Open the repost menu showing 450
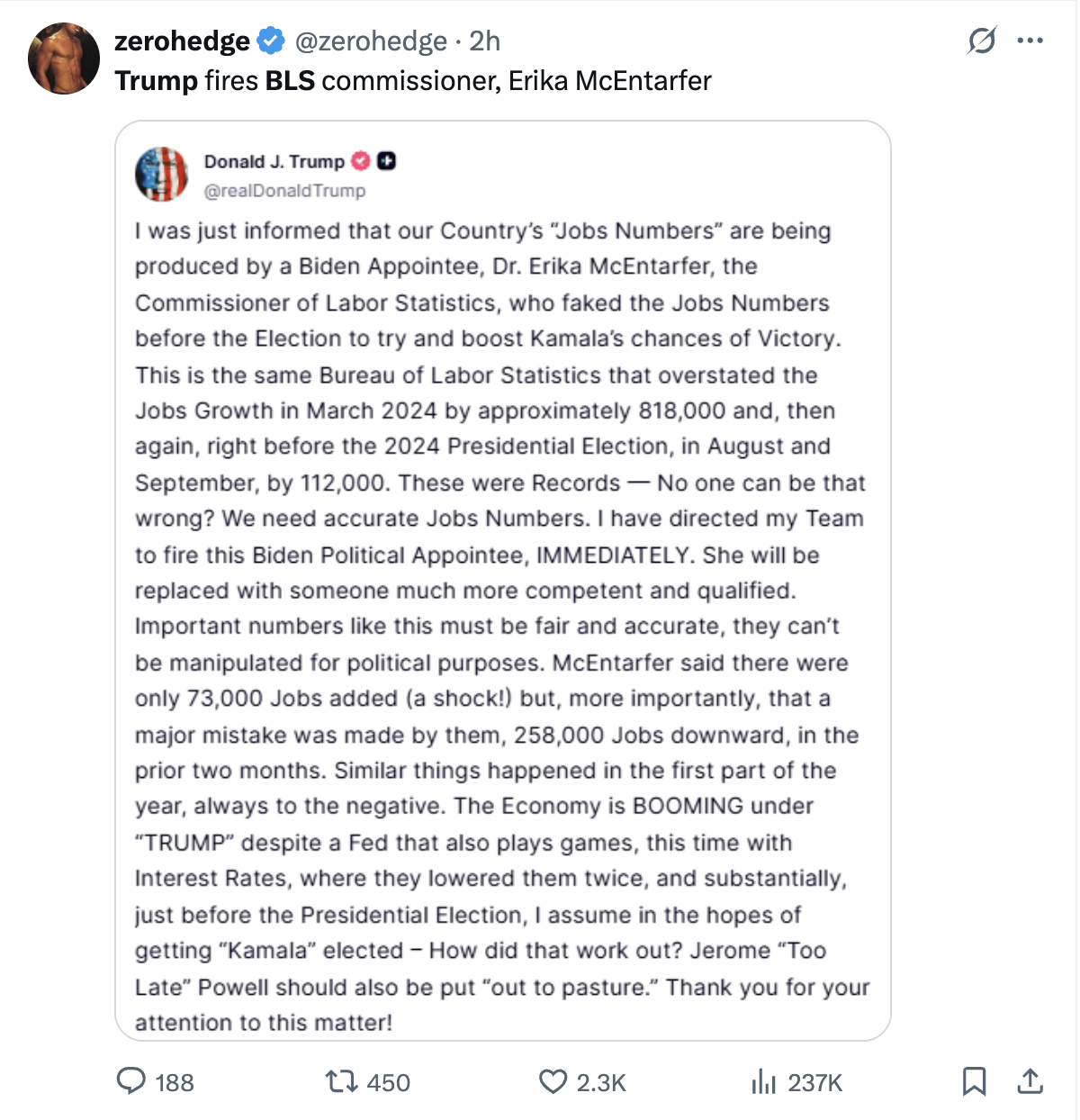1080x1120 pixels. [340, 1080]
